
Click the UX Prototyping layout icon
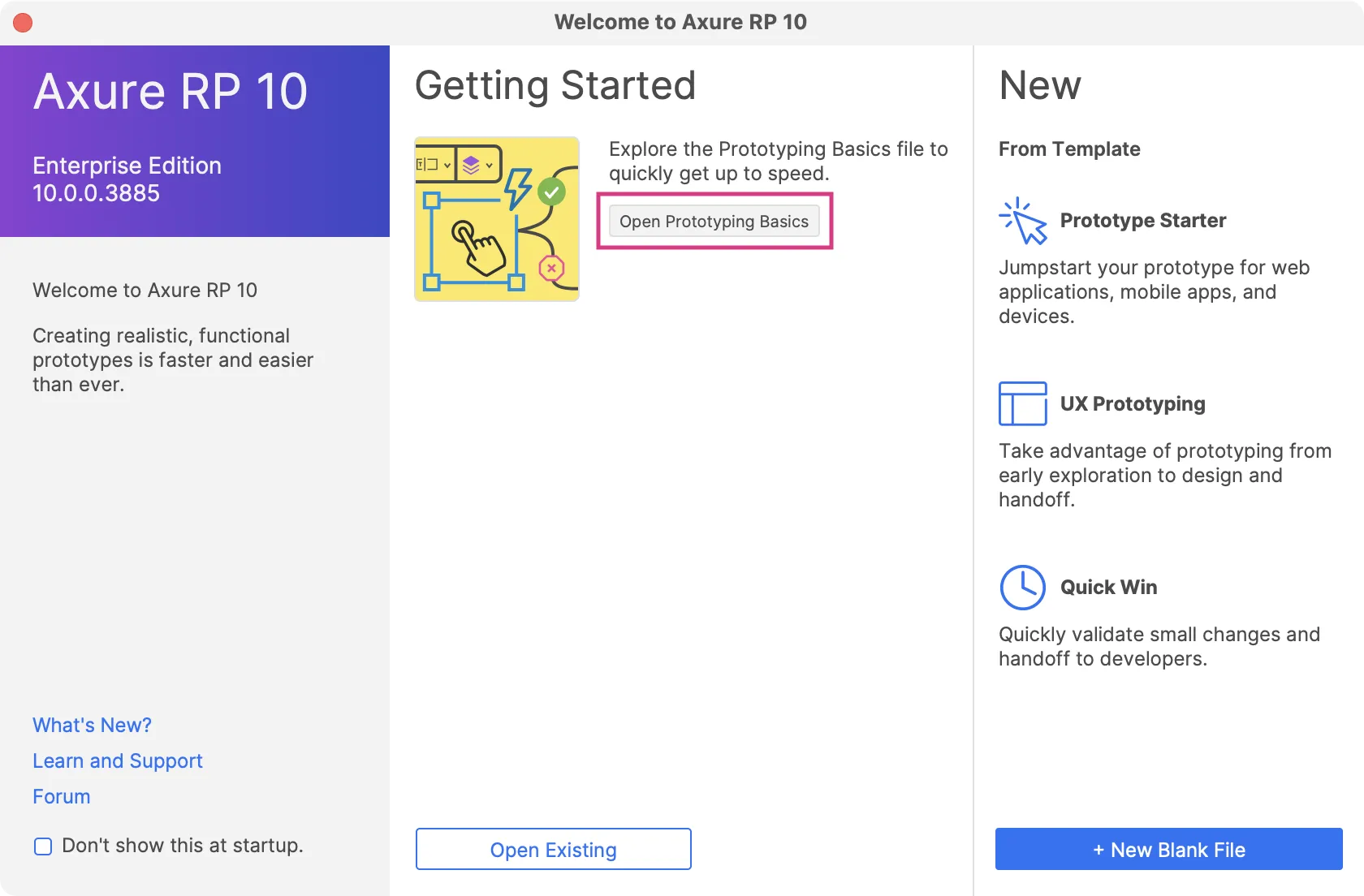(x=1023, y=403)
